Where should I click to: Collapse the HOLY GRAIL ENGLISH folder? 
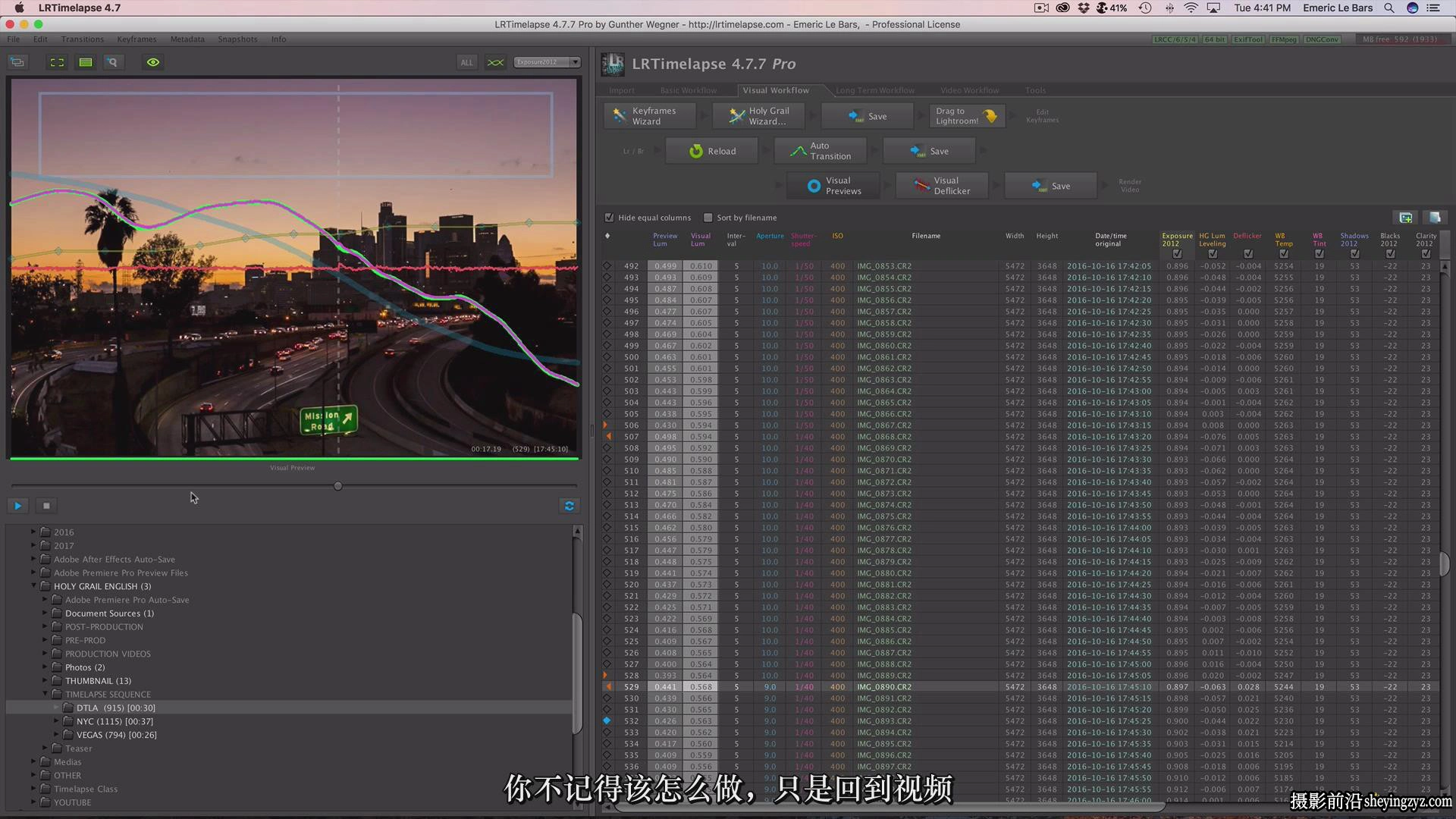pyautogui.click(x=33, y=586)
